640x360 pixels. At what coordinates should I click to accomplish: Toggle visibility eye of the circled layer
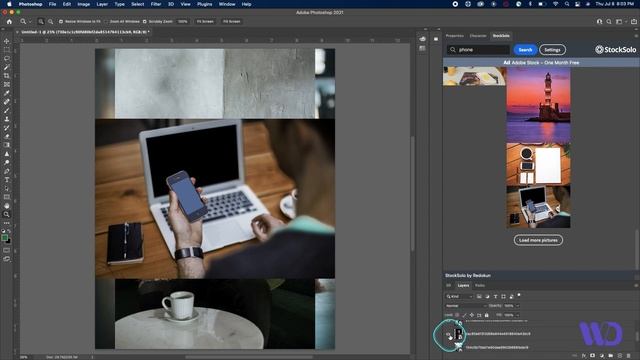pyautogui.click(x=448, y=334)
